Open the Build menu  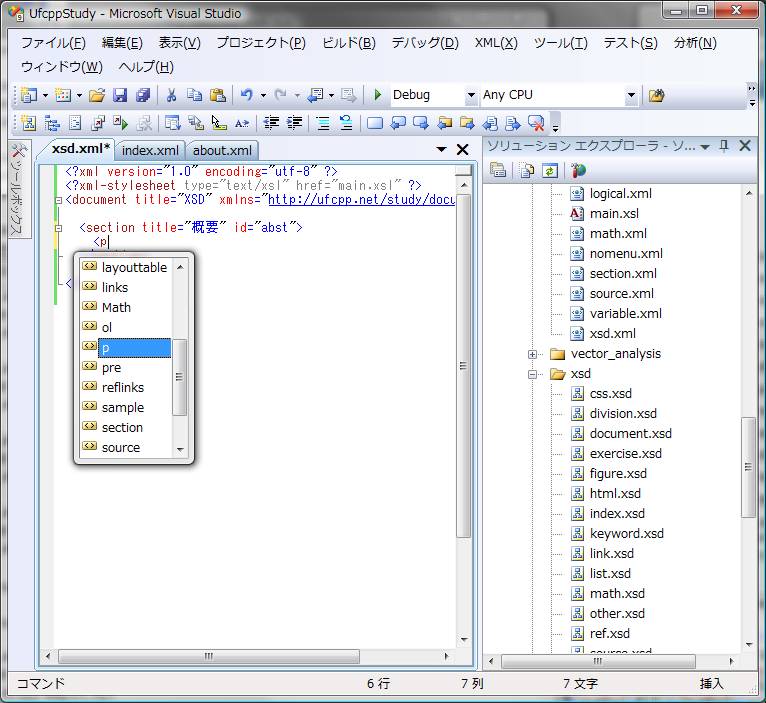(x=349, y=43)
